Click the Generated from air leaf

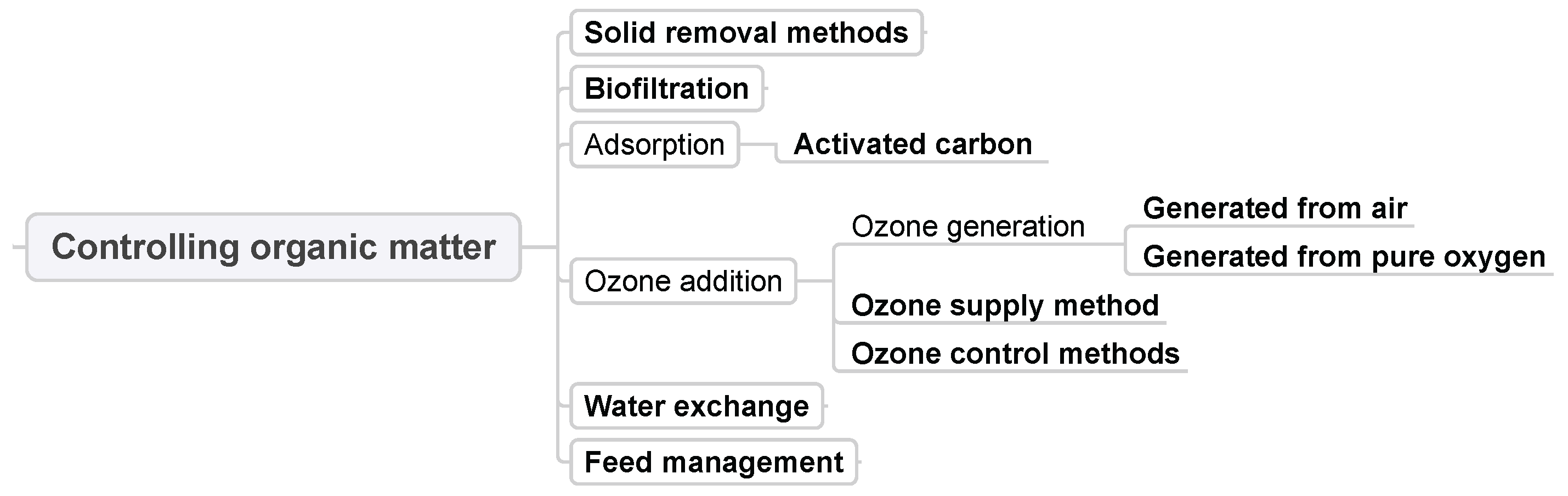[x=1275, y=208]
